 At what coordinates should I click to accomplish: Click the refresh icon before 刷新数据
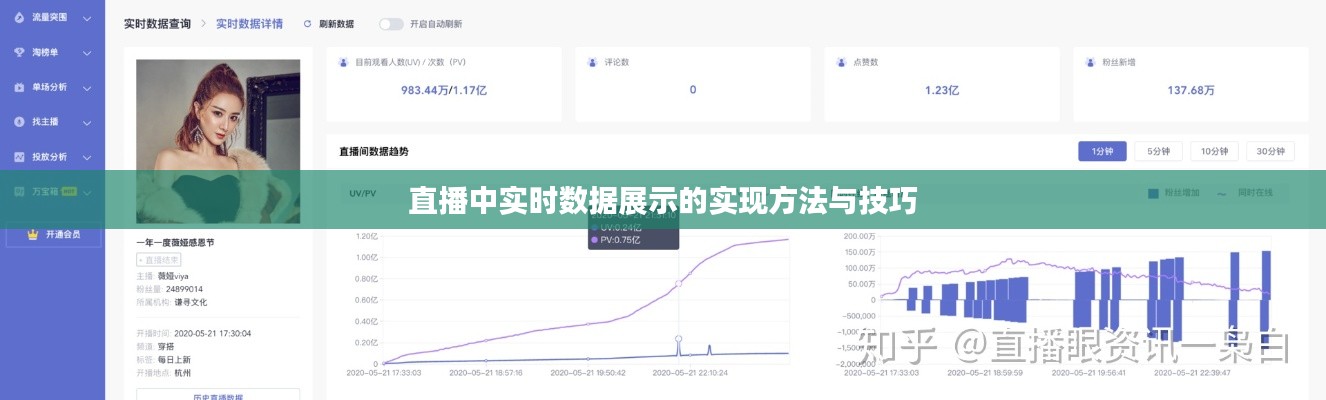coord(309,23)
